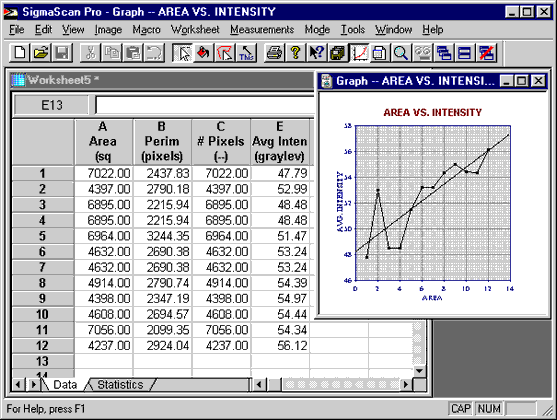Viewport: 557px width, 420px height.
Task: Click the Paste clipboard icon
Action: click(133, 53)
